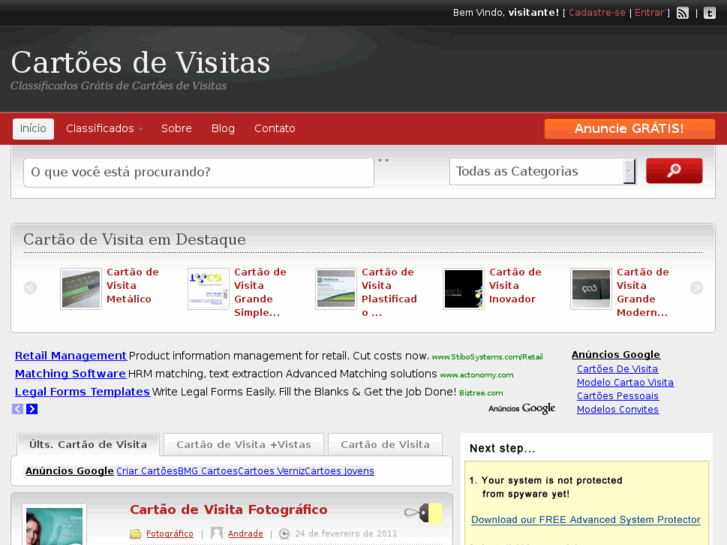Image resolution: width=727 pixels, height=545 pixels.
Task: Open the Cartão de Visita Grande Simple thumbnail
Action: [x=209, y=289]
